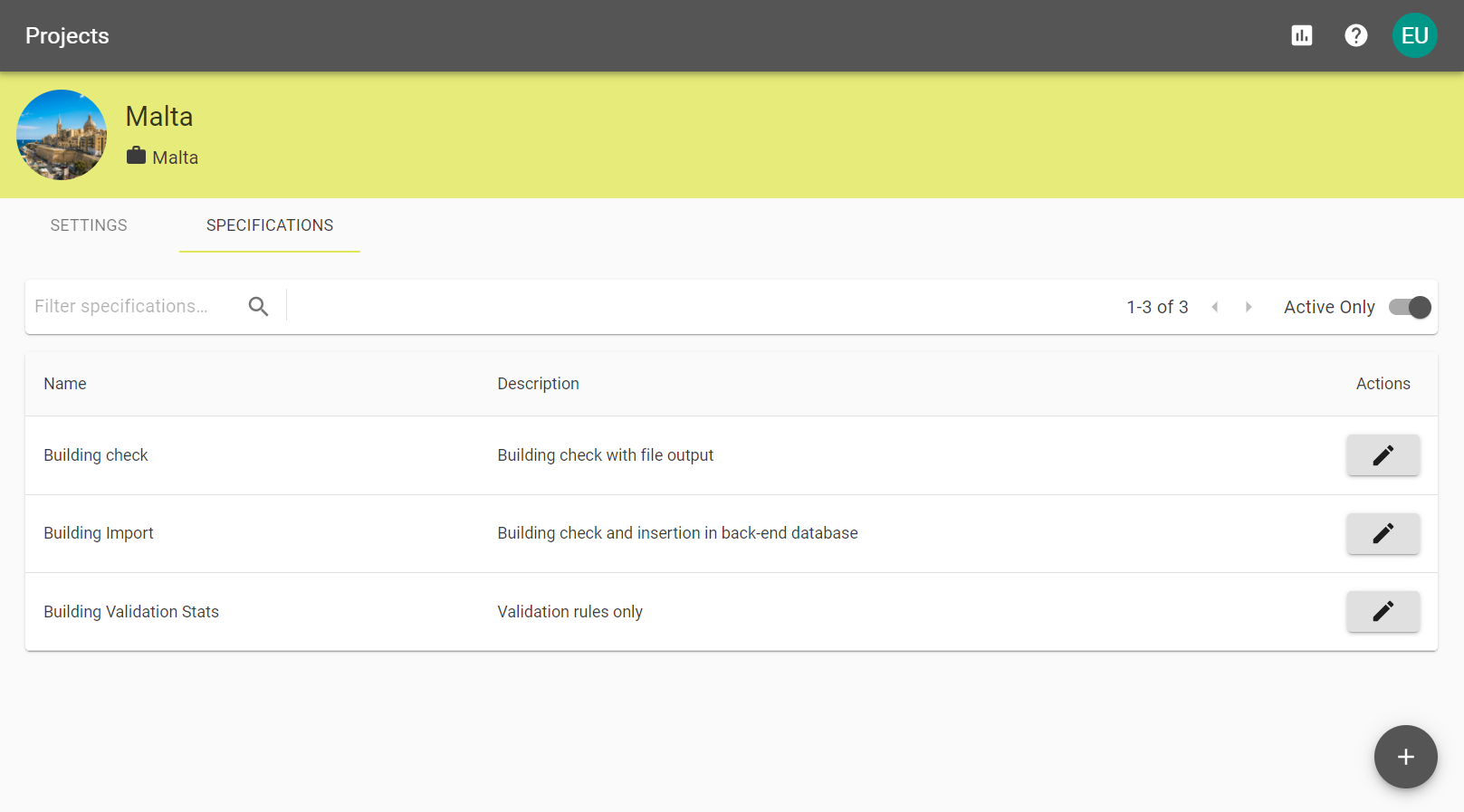
Task: Click the Name column header
Action: click(65, 384)
